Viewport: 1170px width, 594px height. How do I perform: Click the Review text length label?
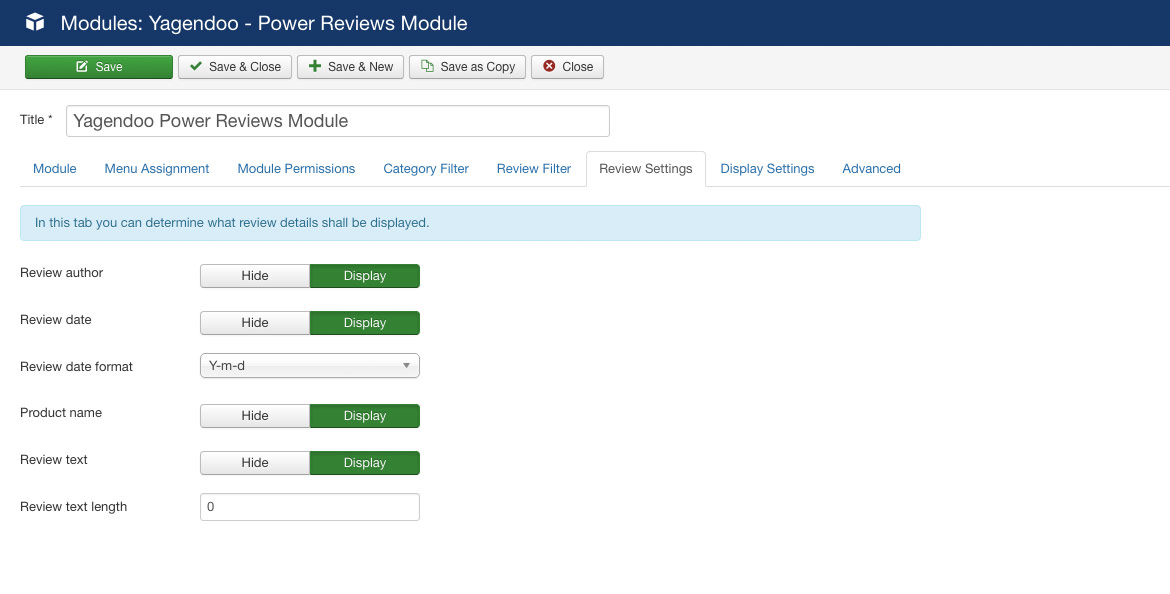(x=73, y=507)
